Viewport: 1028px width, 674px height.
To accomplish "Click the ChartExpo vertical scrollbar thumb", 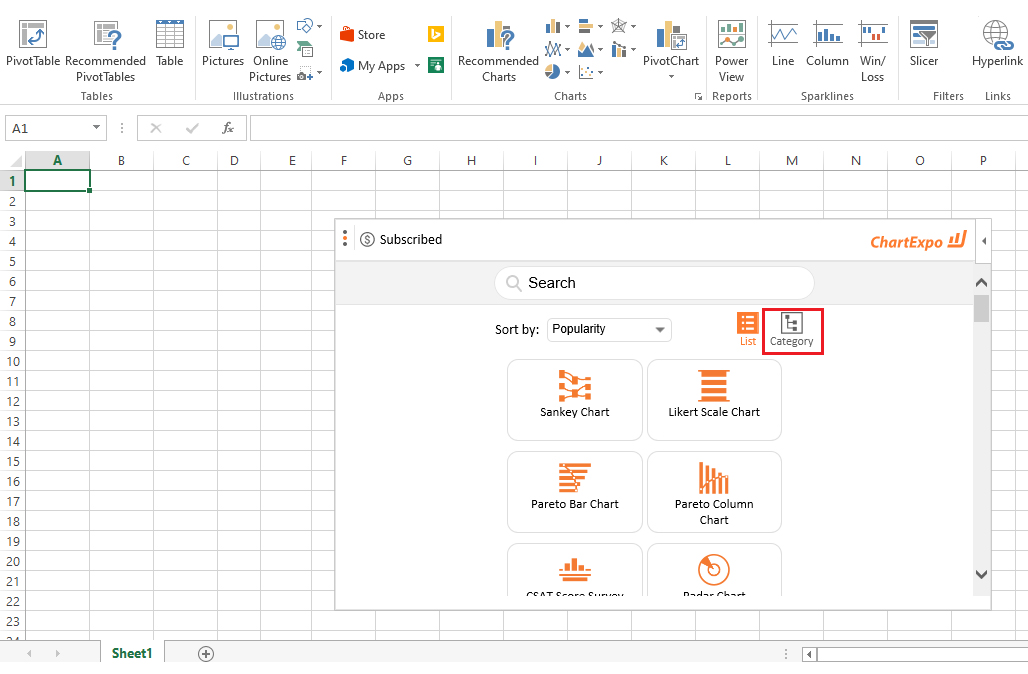I will click(981, 308).
